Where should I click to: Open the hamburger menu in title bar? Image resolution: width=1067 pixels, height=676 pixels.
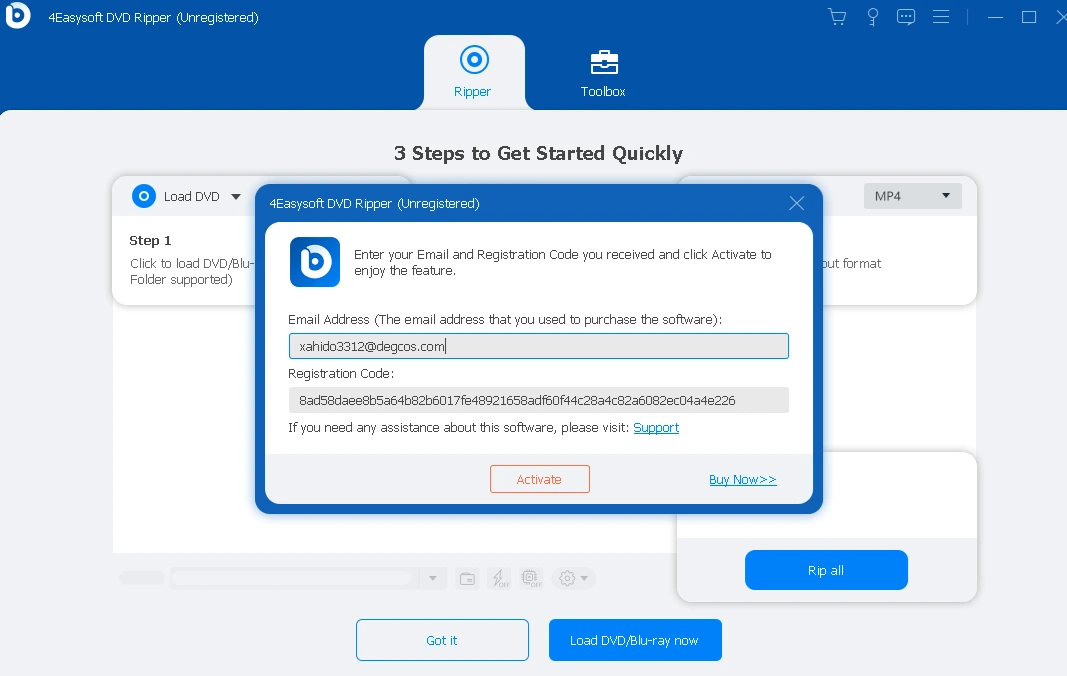[x=941, y=17]
